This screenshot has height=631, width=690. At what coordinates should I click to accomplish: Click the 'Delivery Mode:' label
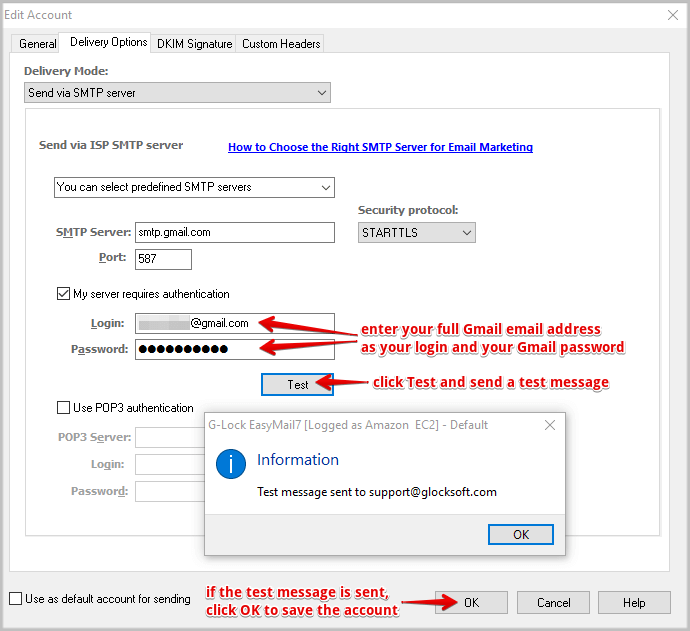pyautogui.click(x=66, y=71)
